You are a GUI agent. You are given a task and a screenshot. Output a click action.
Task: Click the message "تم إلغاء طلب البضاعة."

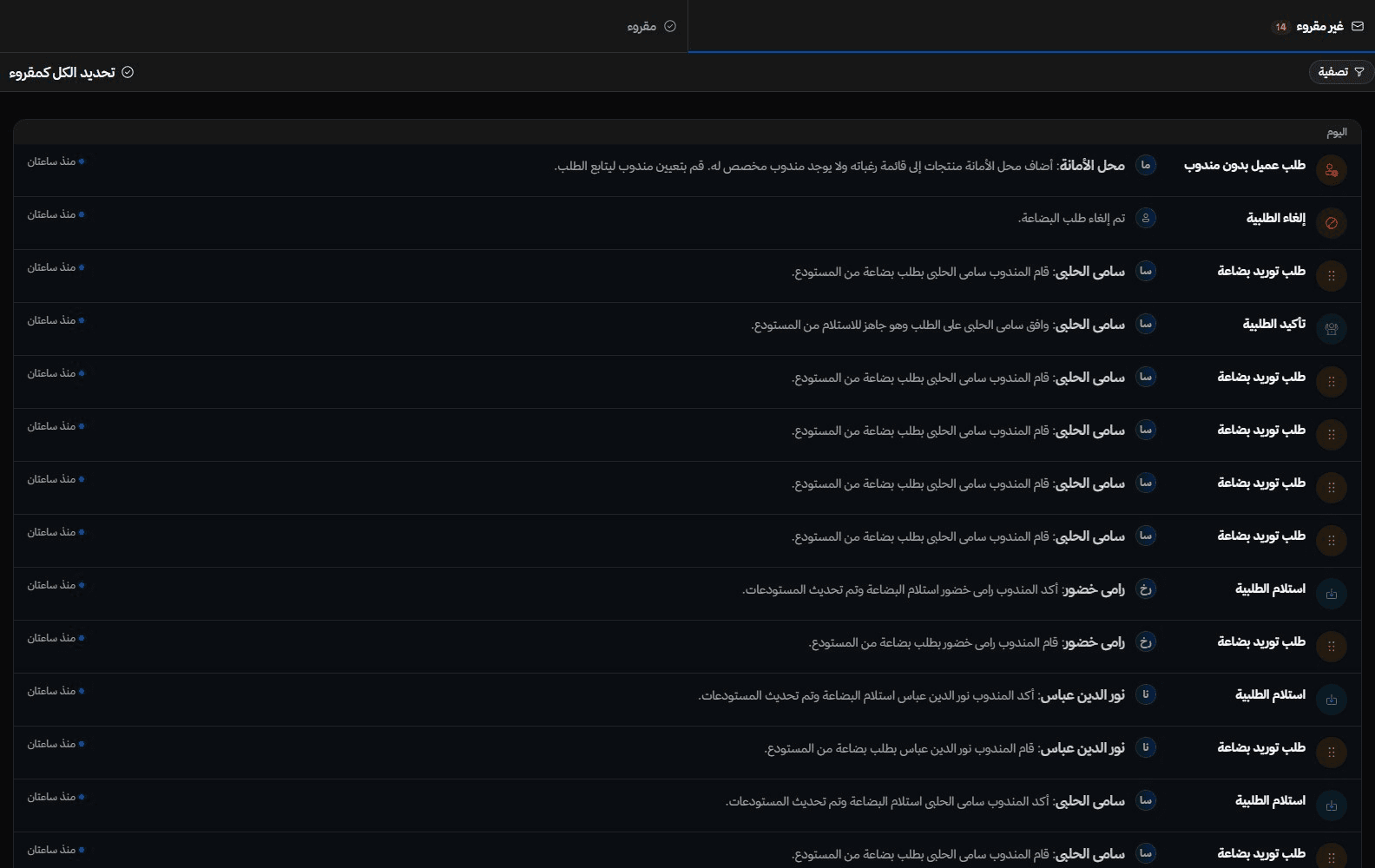(1071, 218)
